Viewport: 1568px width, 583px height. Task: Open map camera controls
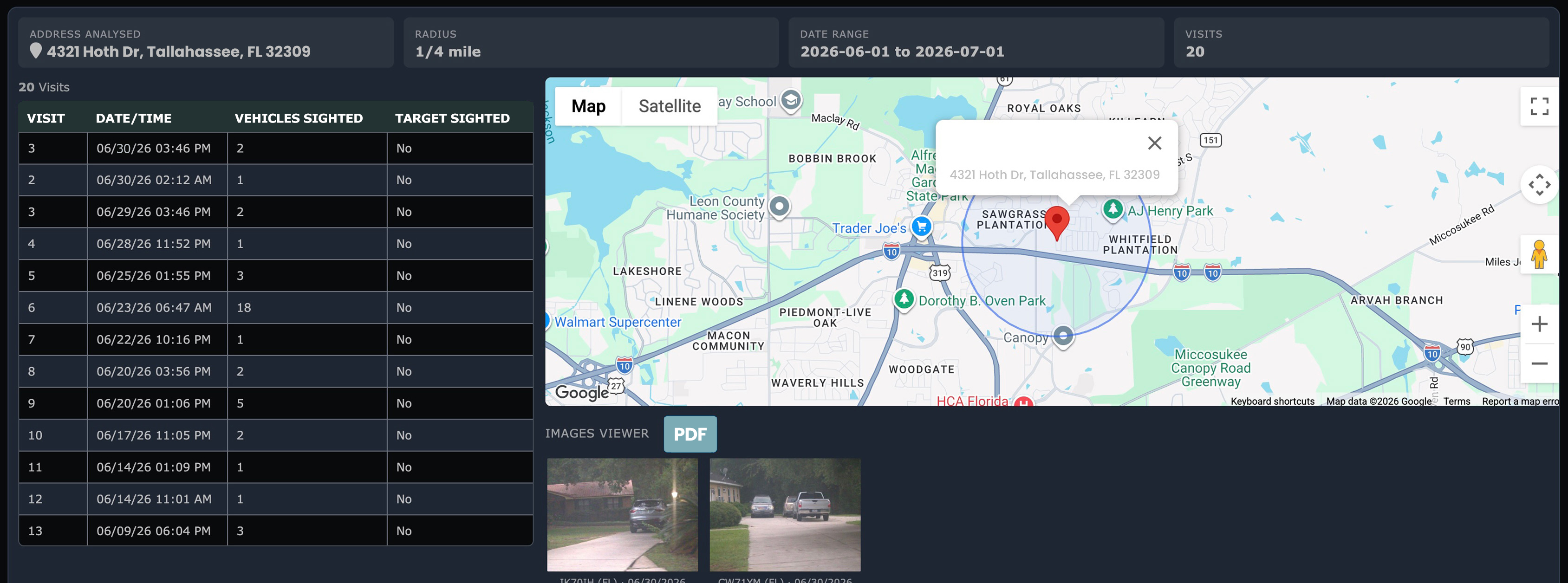(x=1539, y=184)
